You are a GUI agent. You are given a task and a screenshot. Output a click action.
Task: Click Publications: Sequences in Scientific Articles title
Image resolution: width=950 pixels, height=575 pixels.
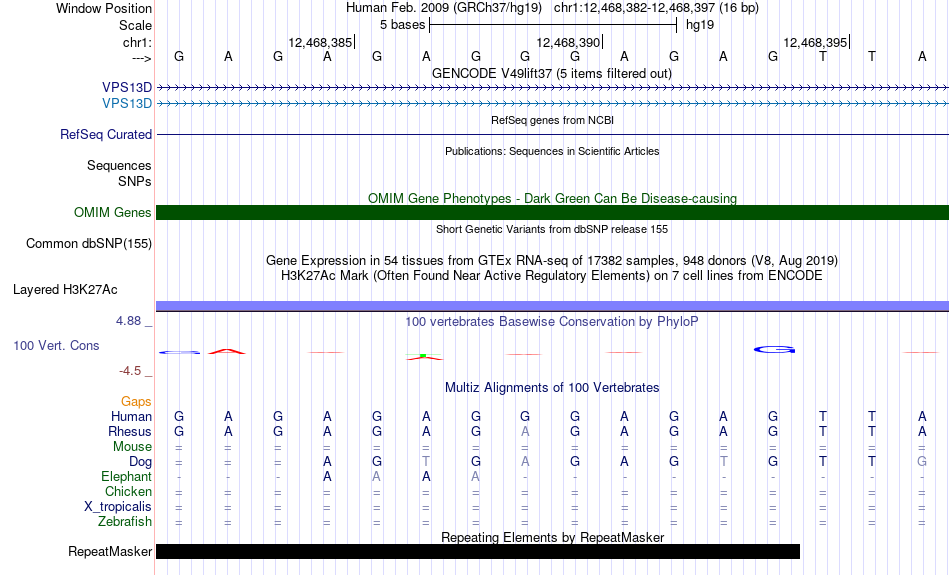click(552, 151)
